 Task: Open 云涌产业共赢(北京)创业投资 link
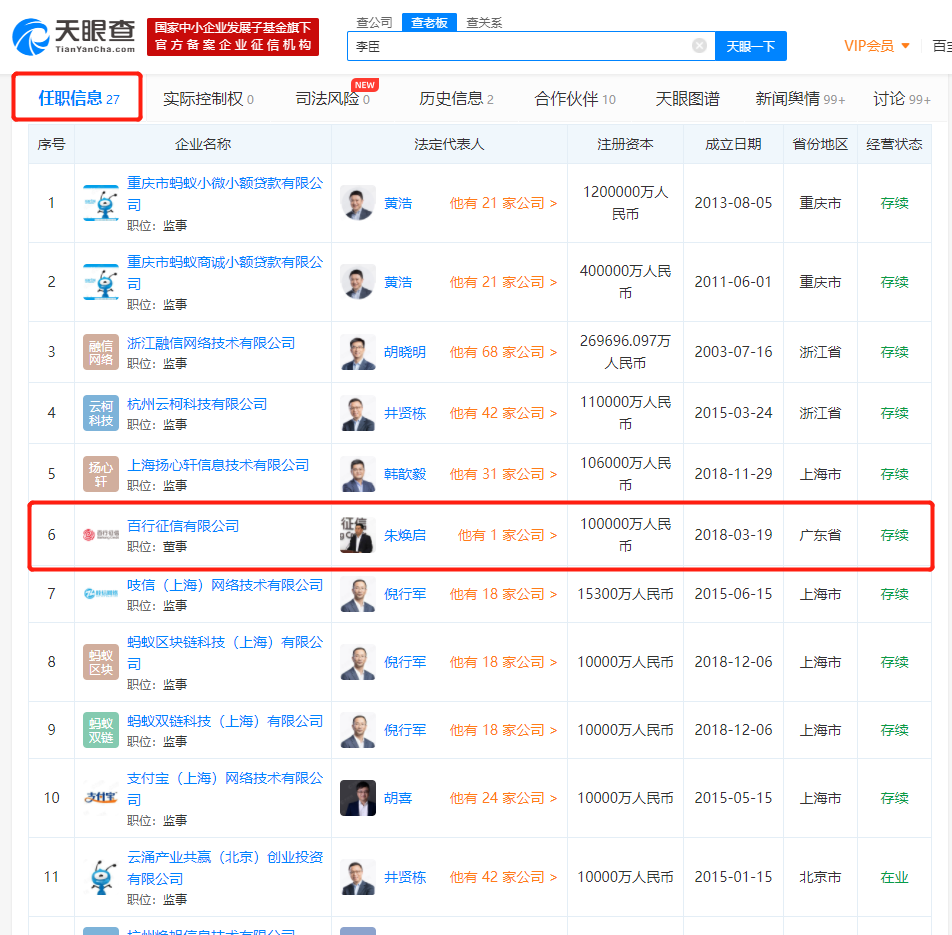click(x=225, y=867)
